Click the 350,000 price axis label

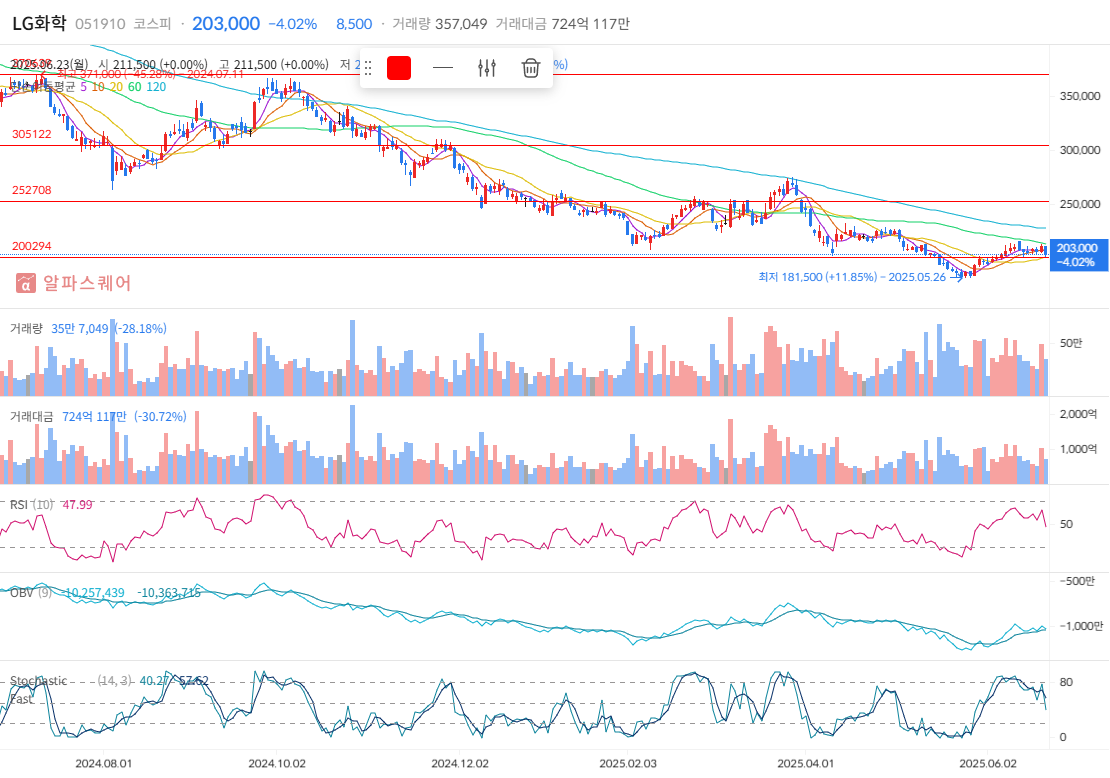coord(1080,96)
